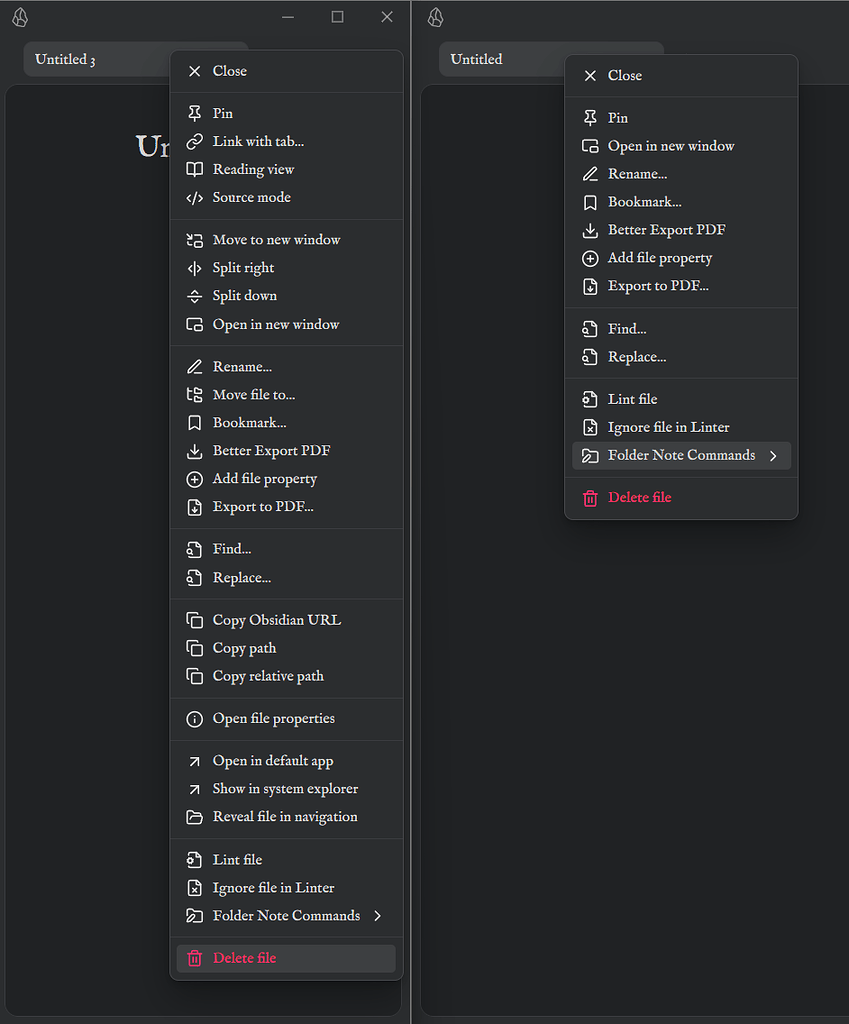Click the right menu's Add file property plus icon
The image size is (849, 1024).
[590, 259]
